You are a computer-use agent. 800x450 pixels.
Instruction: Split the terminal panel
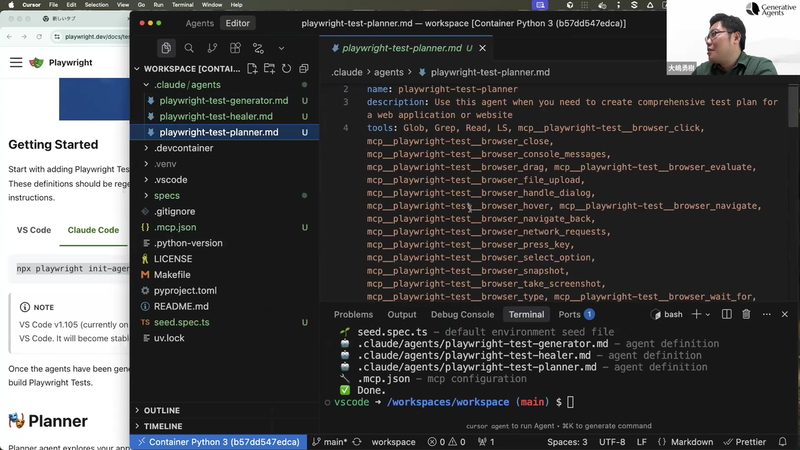(727, 314)
